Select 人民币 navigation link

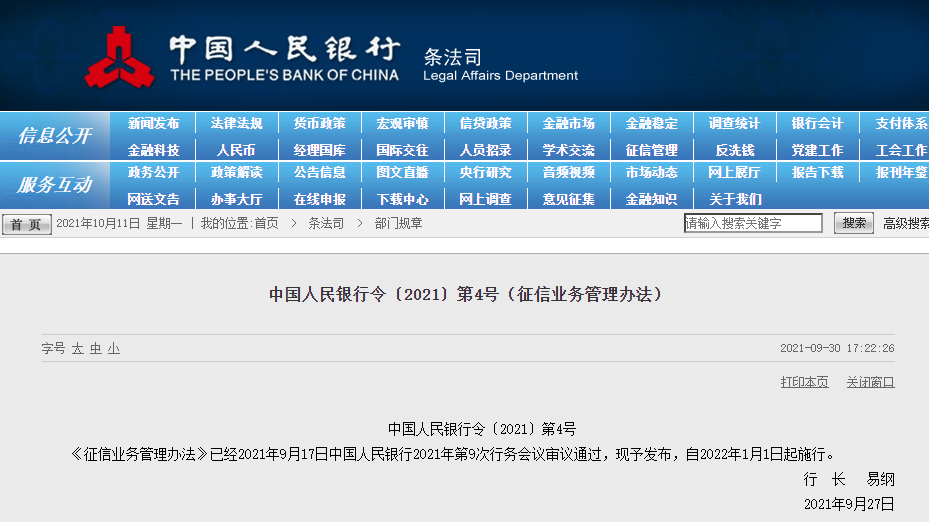(236, 150)
